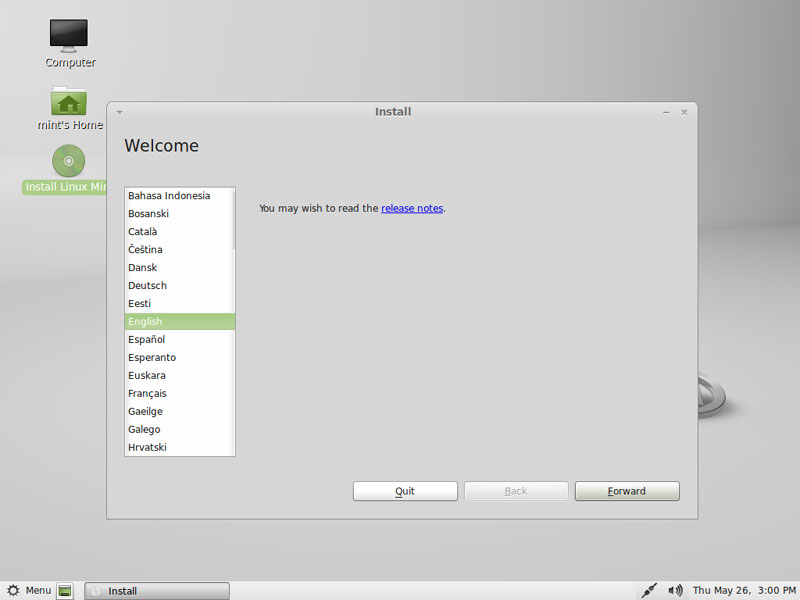Image resolution: width=800 pixels, height=600 pixels.
Task: Click the volume speaker tray icon
Action: click(675, 590)
